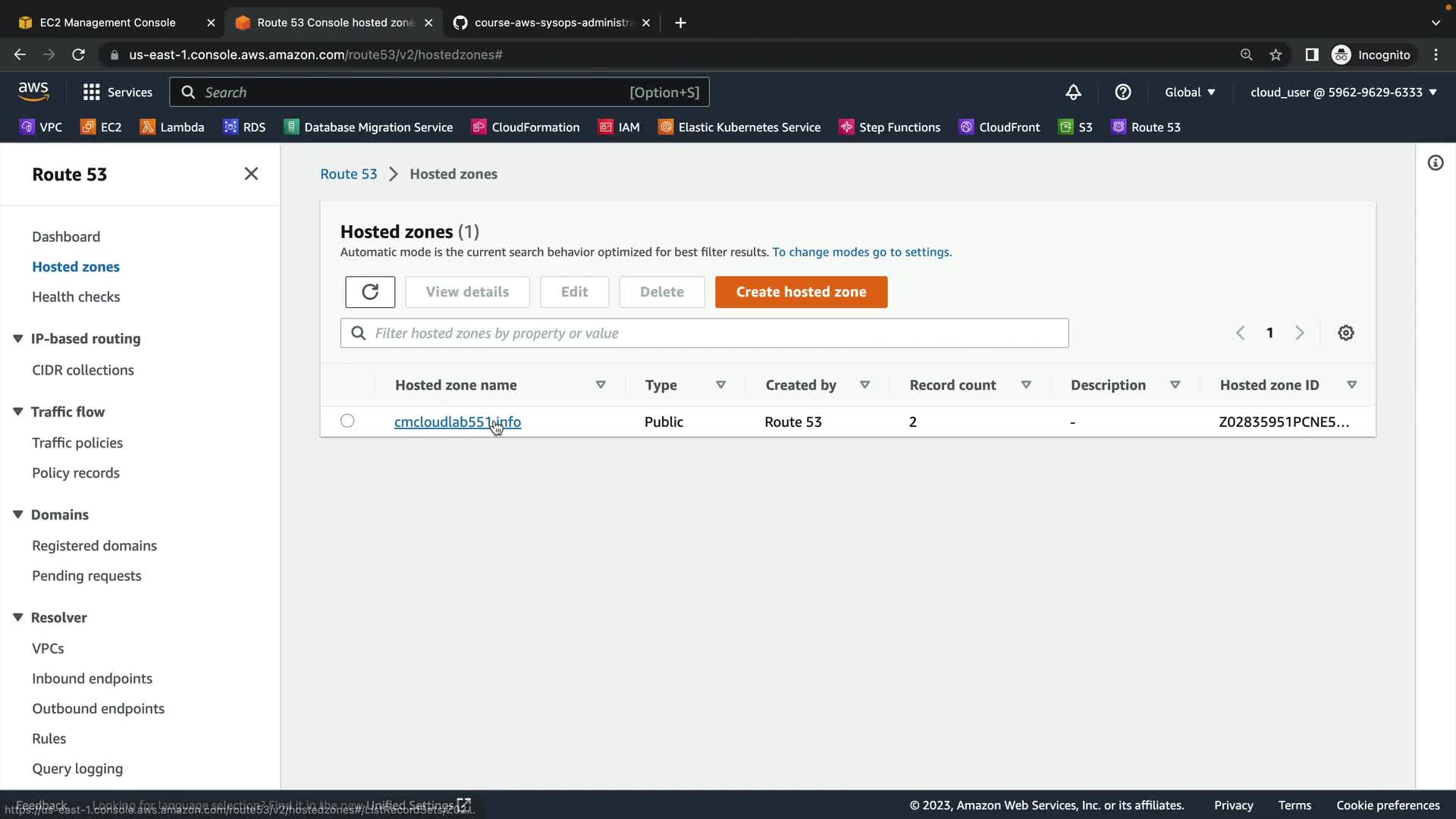Click the filter hosted zones search field
The width and height of the screenshot is (1456, 819).
704,333
